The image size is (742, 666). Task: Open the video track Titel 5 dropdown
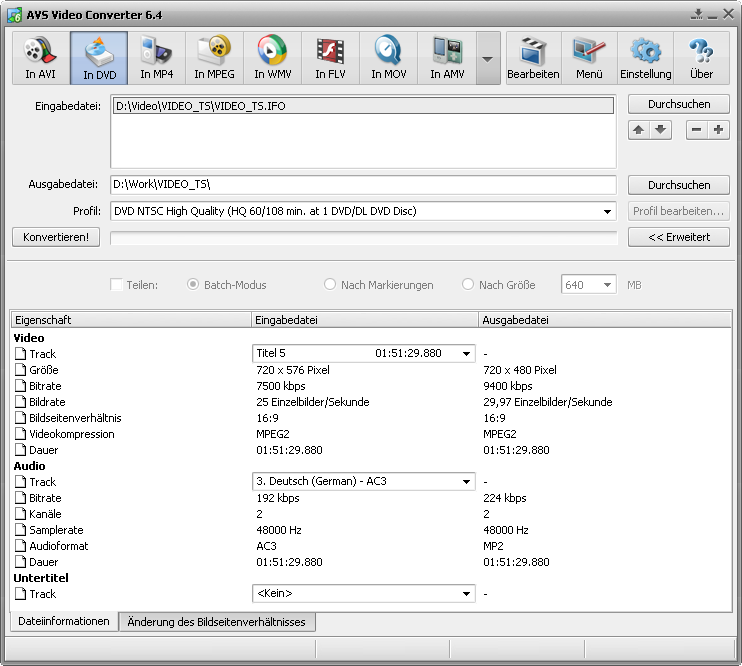(466, 353)
